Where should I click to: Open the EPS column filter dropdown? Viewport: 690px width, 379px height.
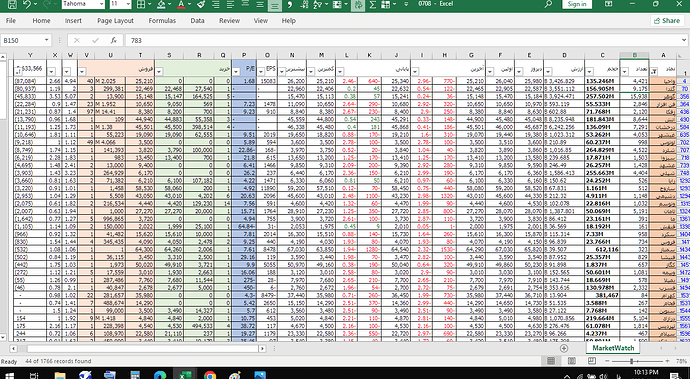coord(261,72)
